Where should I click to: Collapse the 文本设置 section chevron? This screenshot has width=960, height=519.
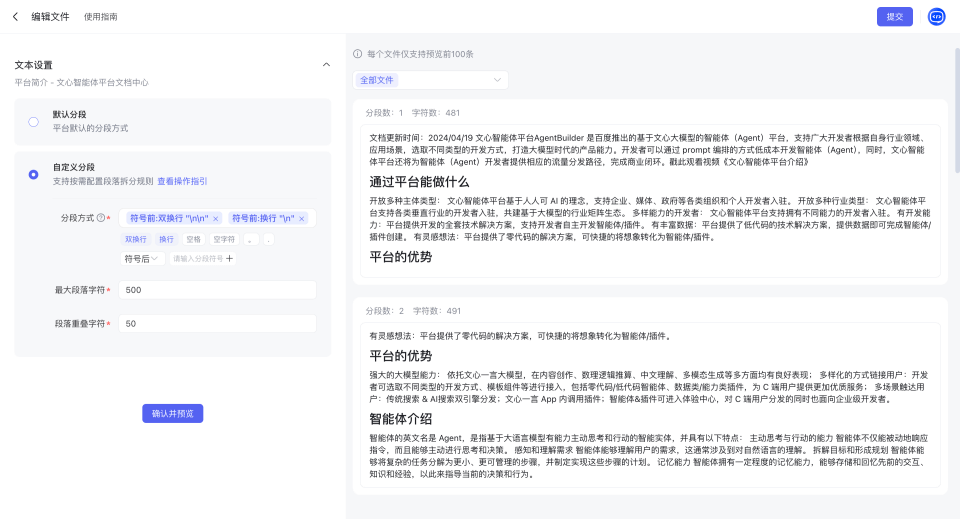click(x=326, y=64)
